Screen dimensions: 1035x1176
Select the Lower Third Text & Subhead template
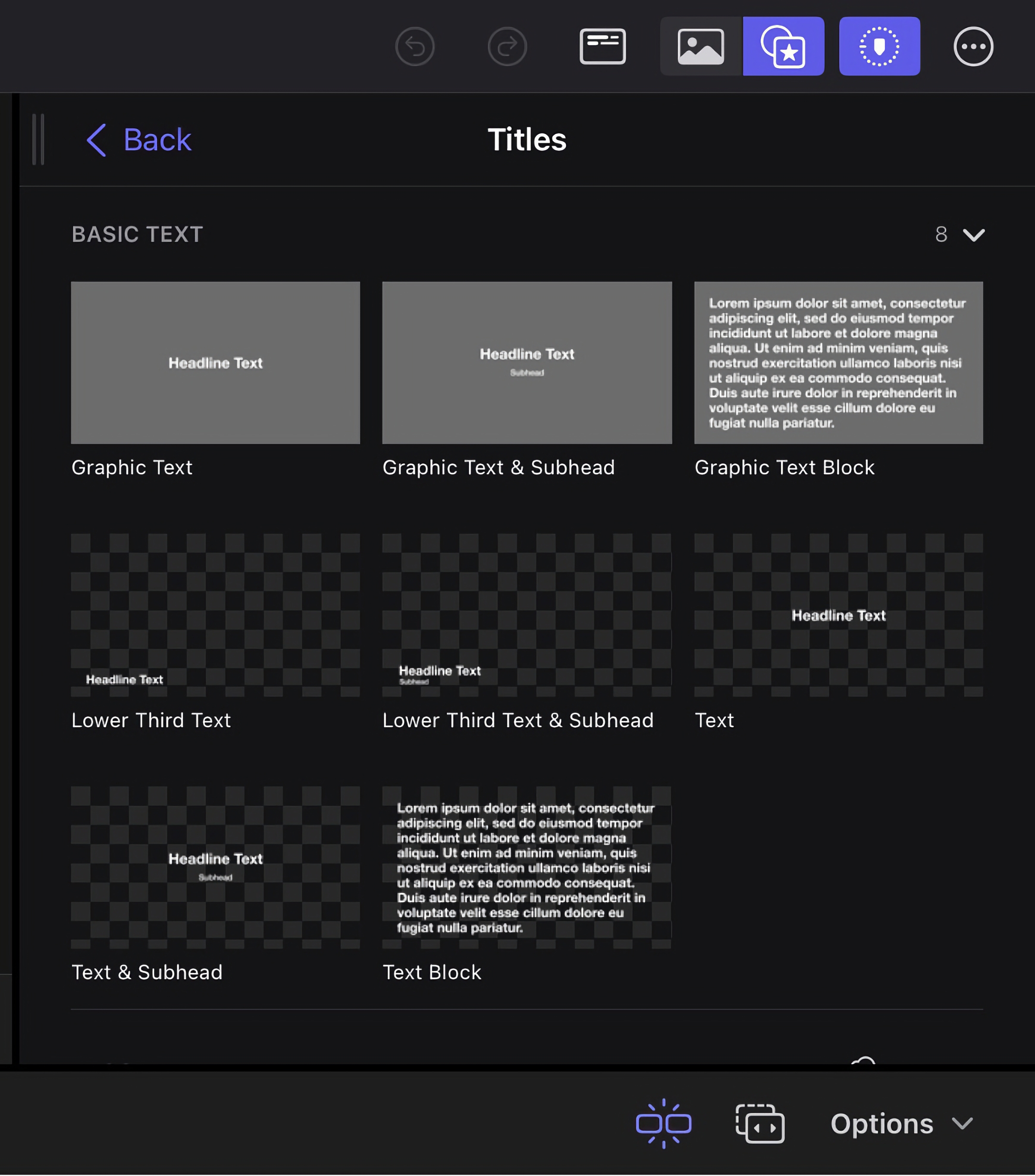point(526,616)
